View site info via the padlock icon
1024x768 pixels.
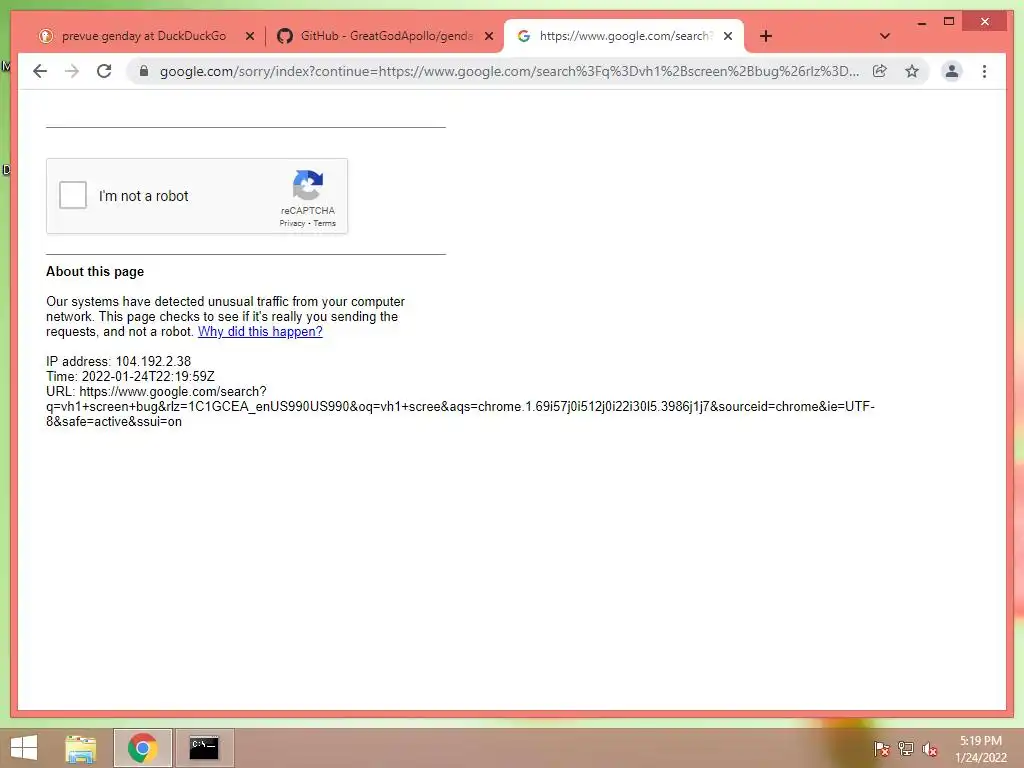click(x=144, y=71)
